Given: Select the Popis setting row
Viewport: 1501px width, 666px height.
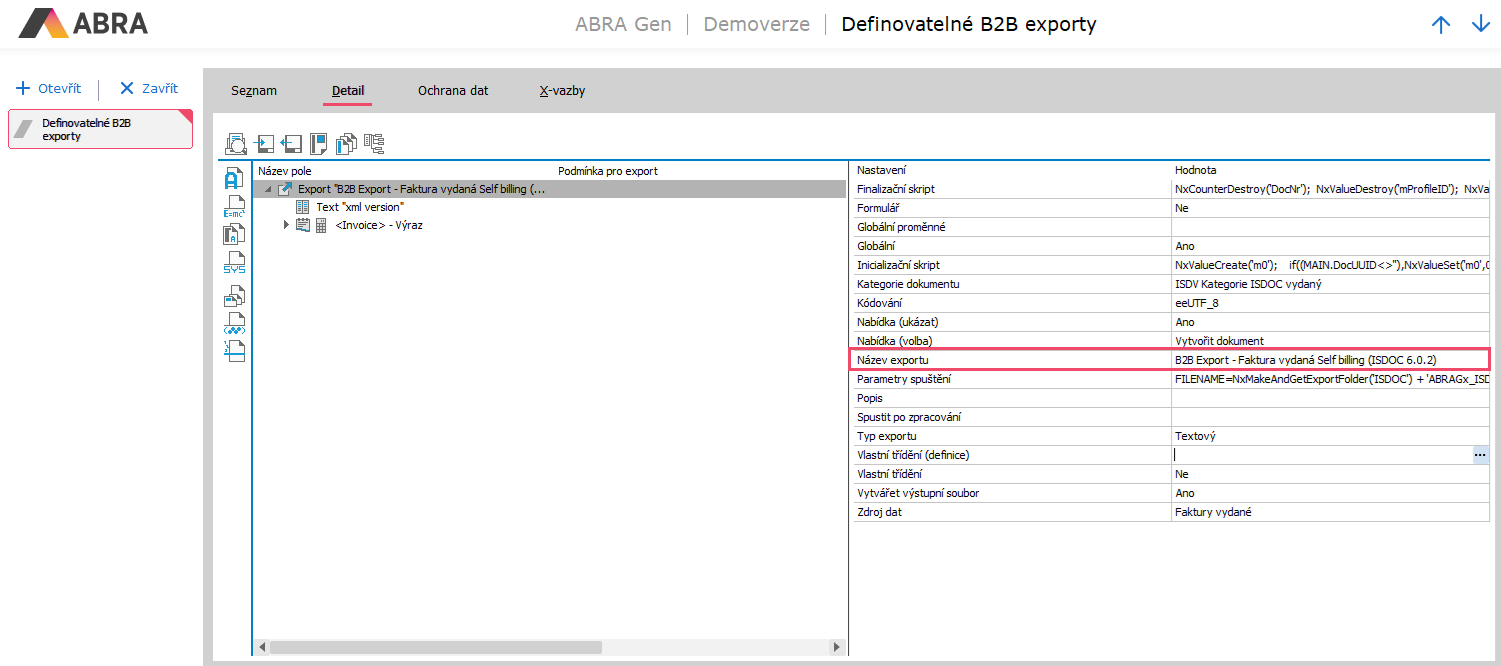Looking at the screenshot, I should click(1171, 398).
